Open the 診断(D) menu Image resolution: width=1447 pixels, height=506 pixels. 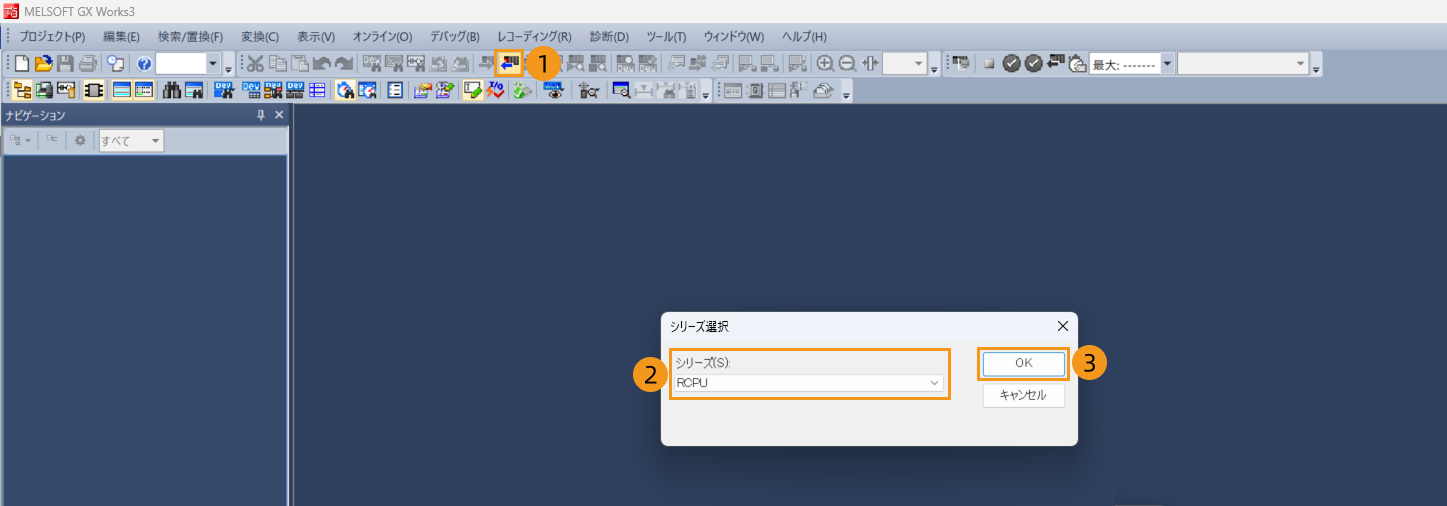[x=609, y=36]
